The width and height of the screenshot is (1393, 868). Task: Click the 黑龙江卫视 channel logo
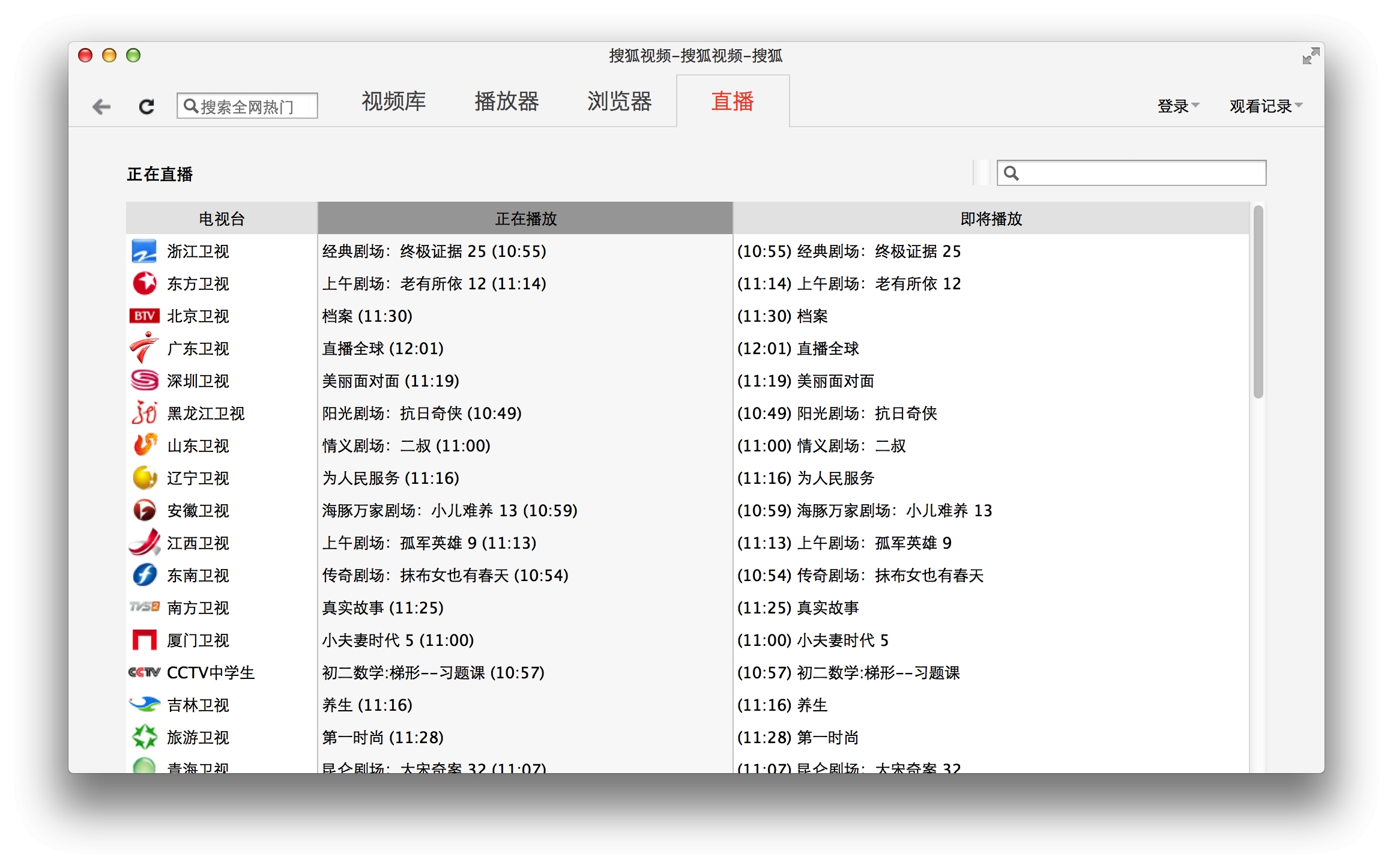tap(144, 413)
